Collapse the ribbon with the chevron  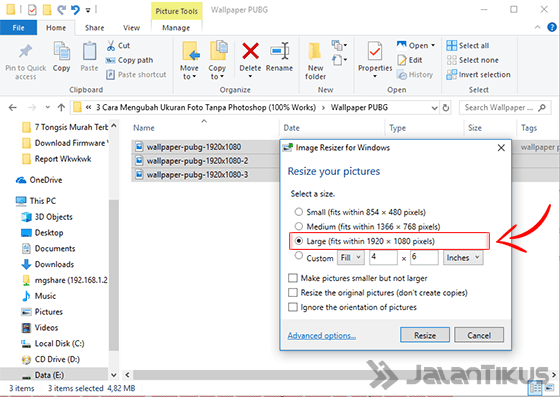tap(538, 27)
